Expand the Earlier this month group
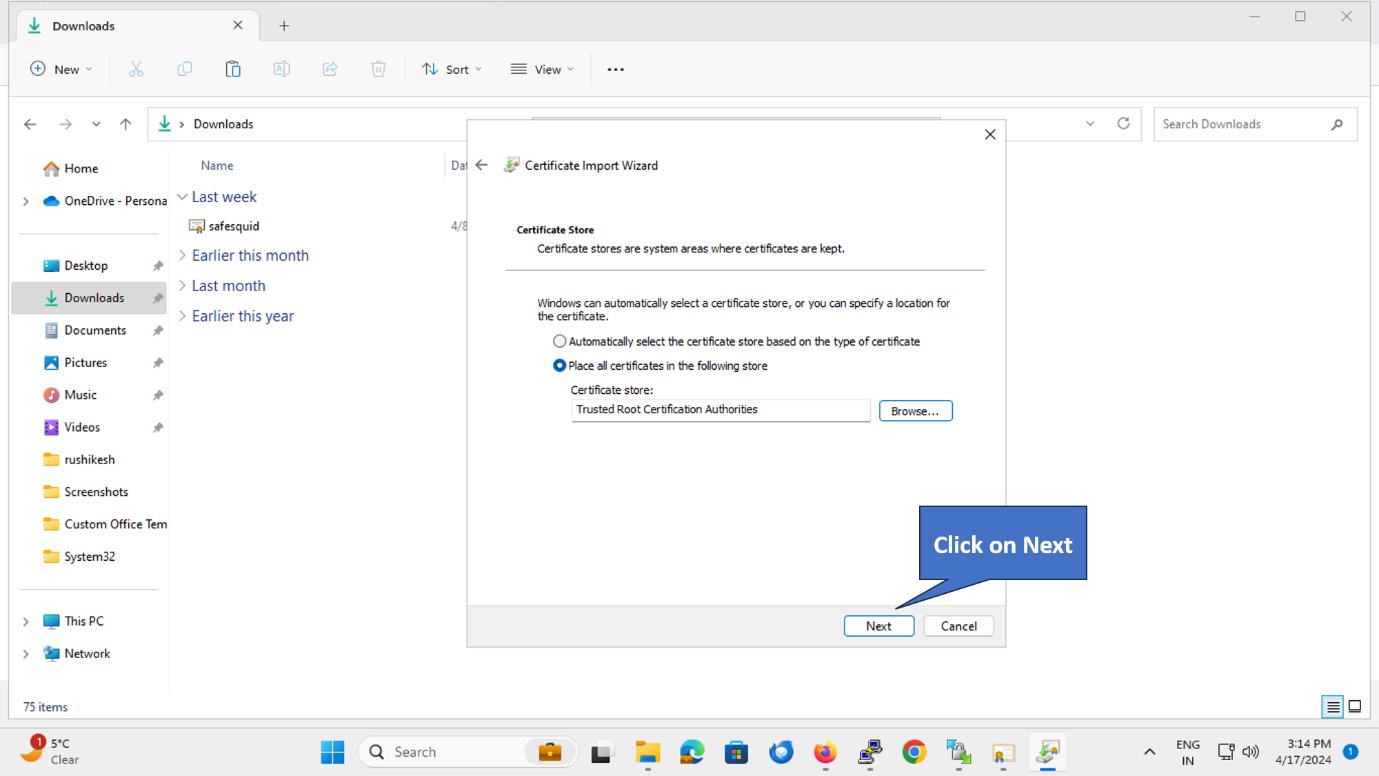The height and width of the screenshot is (776, 1379). pyautogui.click(x=182, y=255)
